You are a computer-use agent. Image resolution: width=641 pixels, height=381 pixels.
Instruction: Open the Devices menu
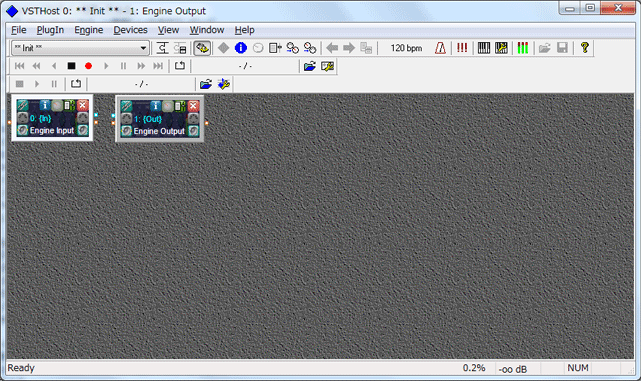pos(130,30)
